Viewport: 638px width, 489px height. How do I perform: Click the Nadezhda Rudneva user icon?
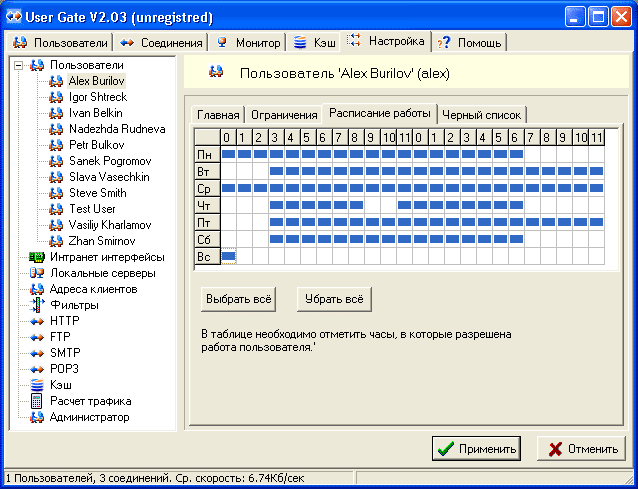point(56,129)
